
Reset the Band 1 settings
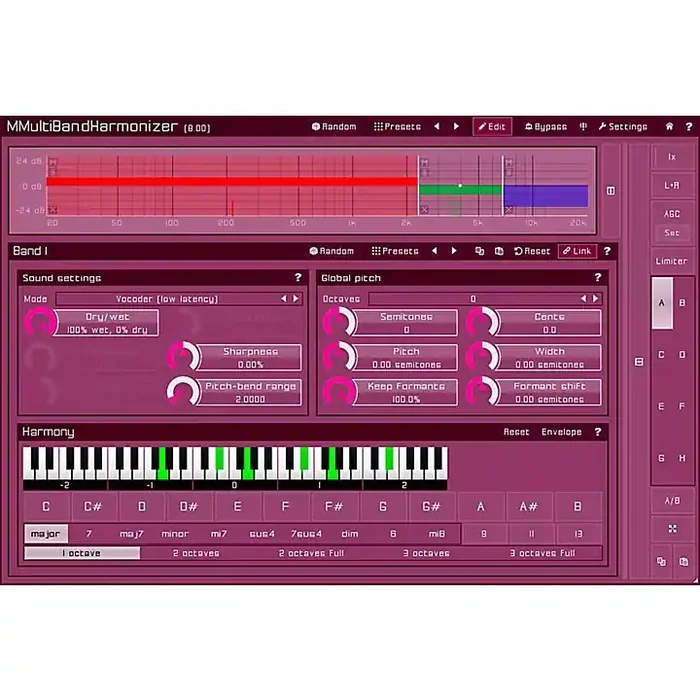point(532,251)
